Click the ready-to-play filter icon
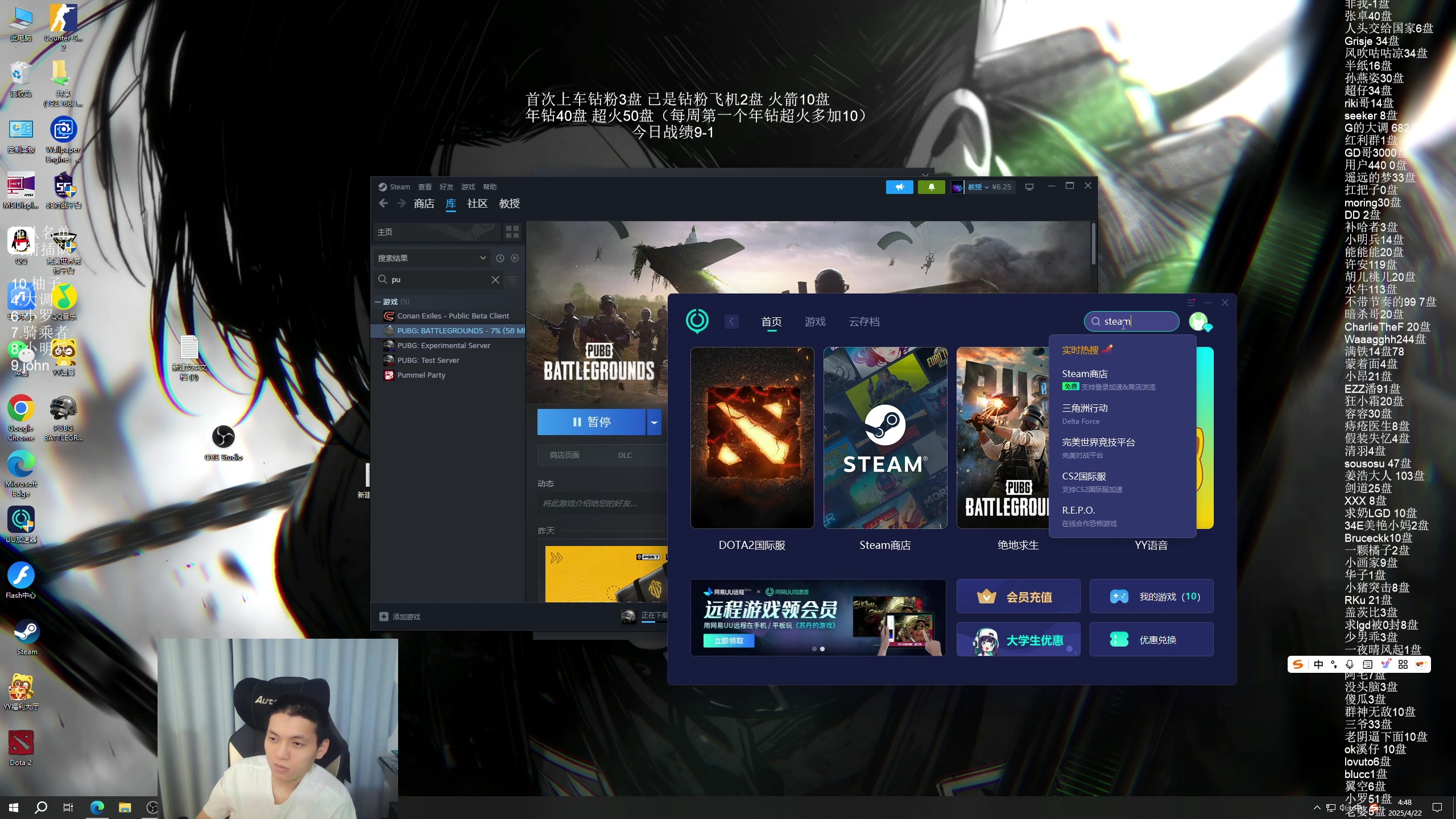This screenshot has width=1456, height=819. pos(515,258)
